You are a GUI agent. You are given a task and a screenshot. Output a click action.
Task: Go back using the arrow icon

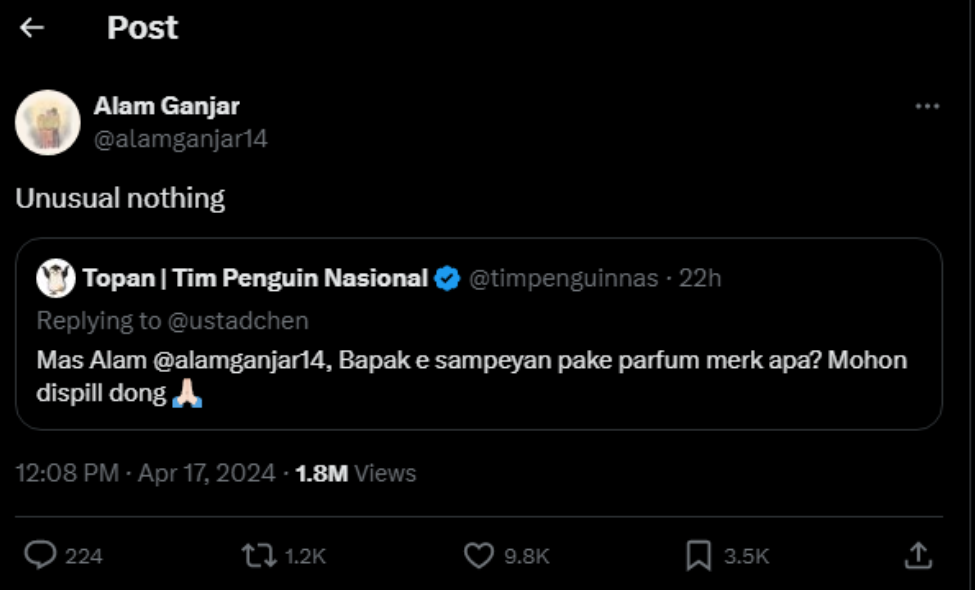click(31, 27)
